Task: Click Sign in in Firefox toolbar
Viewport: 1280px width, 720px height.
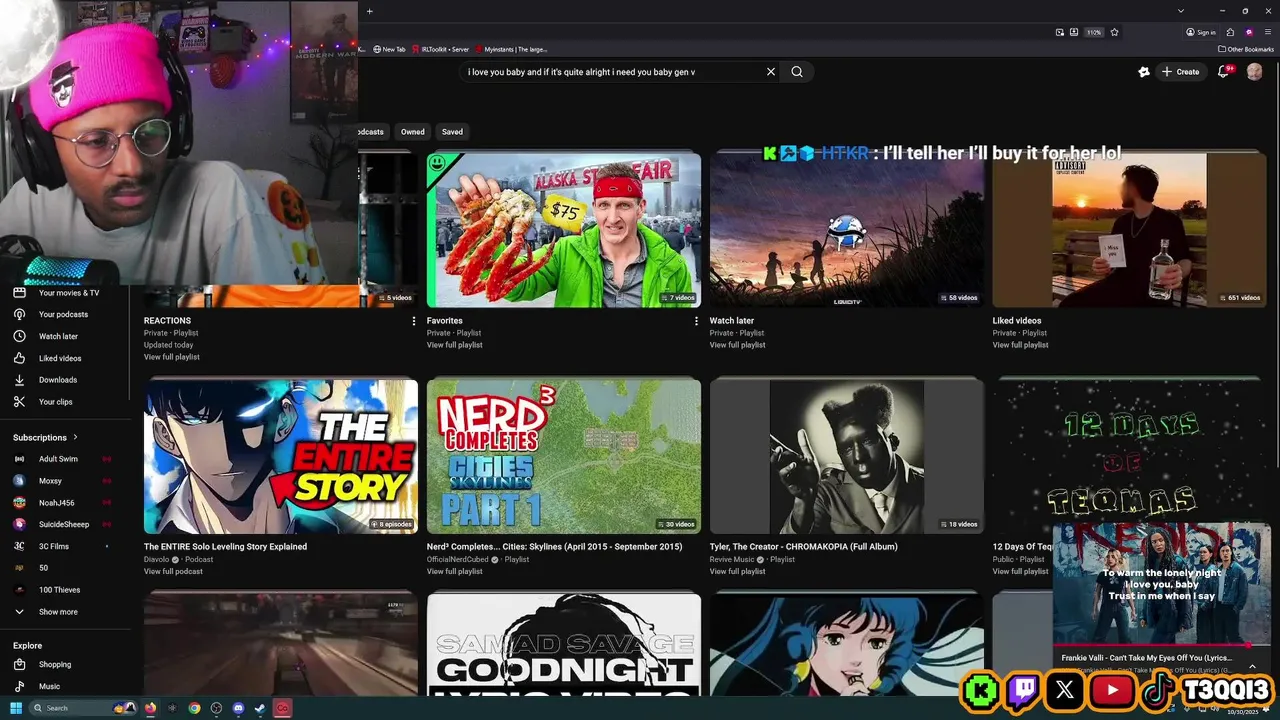Action: [x=1201, y=32]
